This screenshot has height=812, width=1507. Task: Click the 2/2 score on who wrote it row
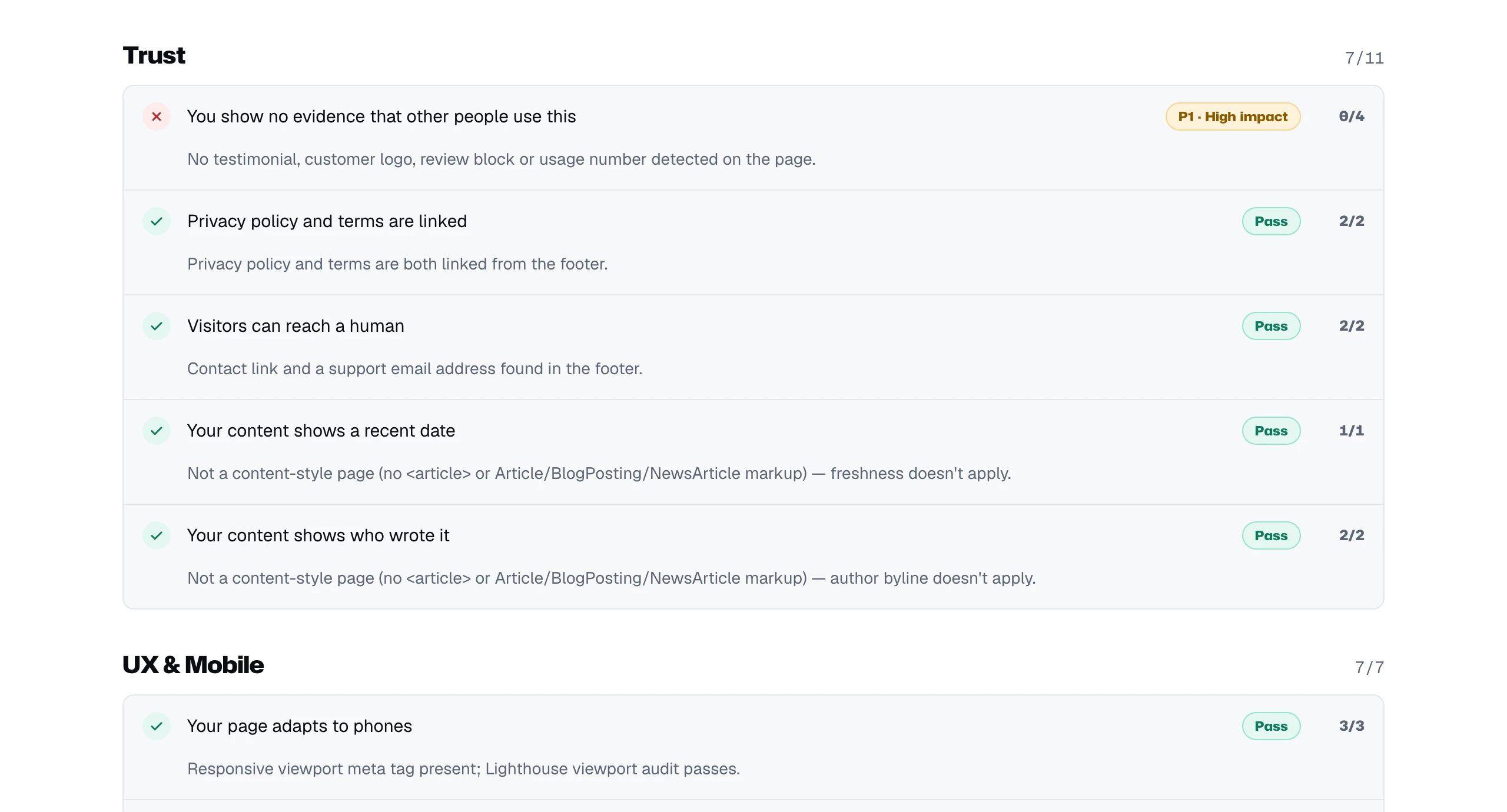pos(1351,535)
